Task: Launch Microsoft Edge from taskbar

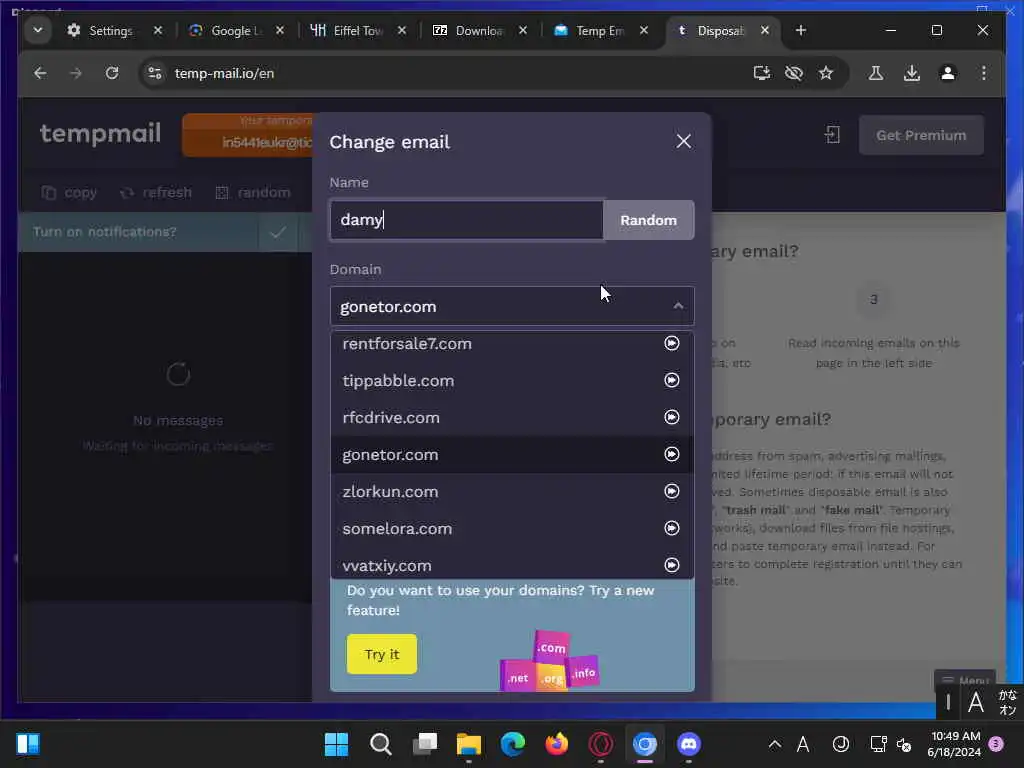Action: (x=513, y=744)
